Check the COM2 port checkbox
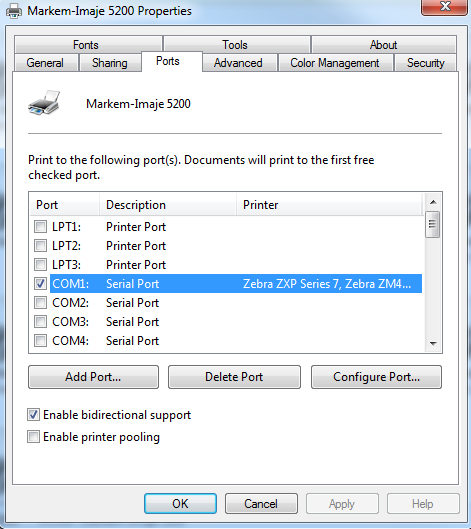The width and height of the screenshot is (471, 529). pyautogui.click(x=40, y=303)
